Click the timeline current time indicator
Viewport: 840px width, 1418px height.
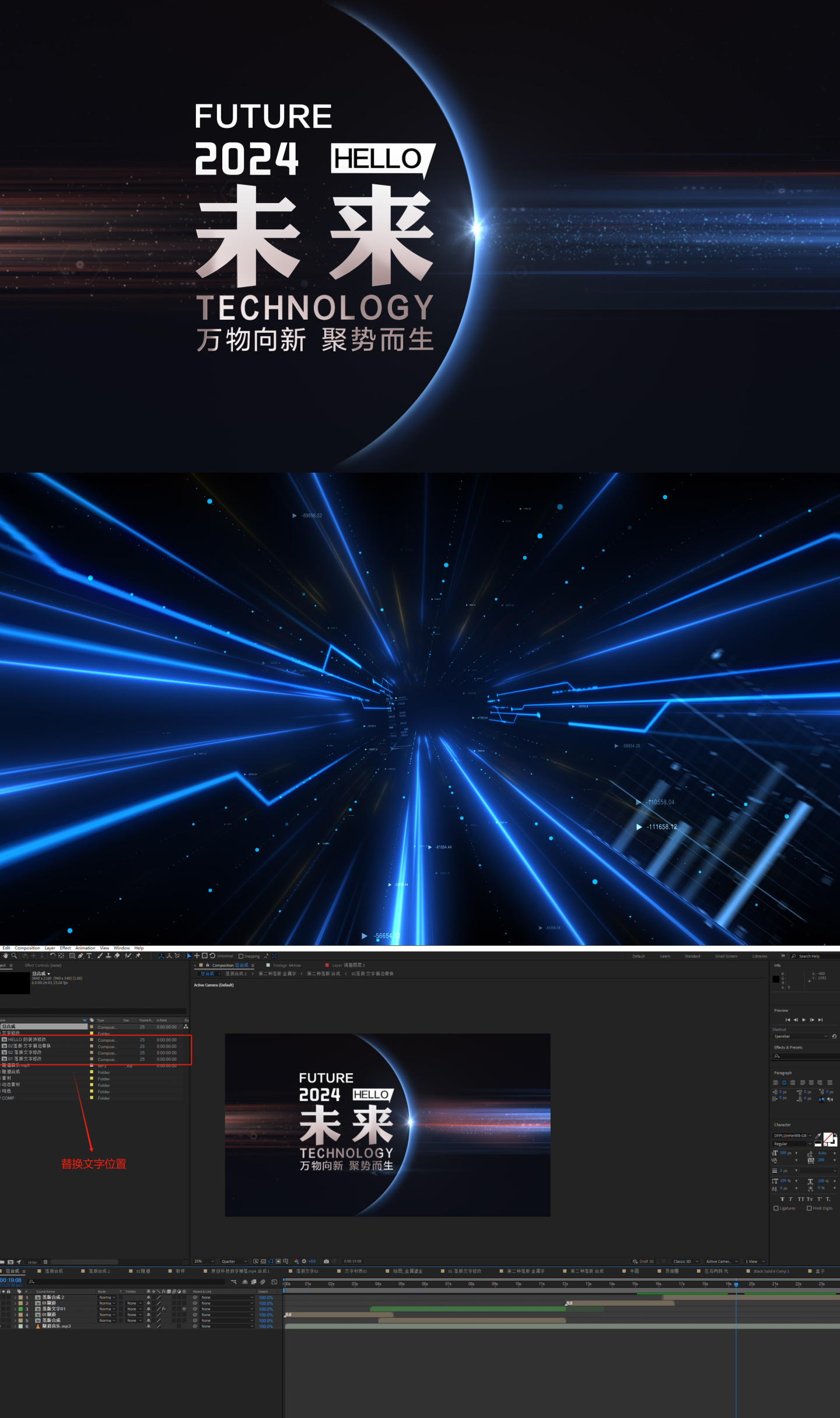pyautogui.click(x=736, y=1284)
